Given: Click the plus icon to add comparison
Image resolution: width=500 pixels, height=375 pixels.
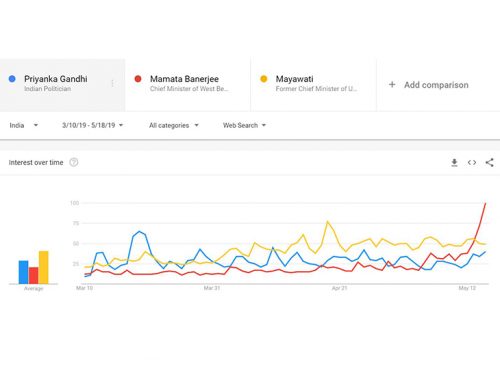Looking at the screenshot, I should [392, 85].
